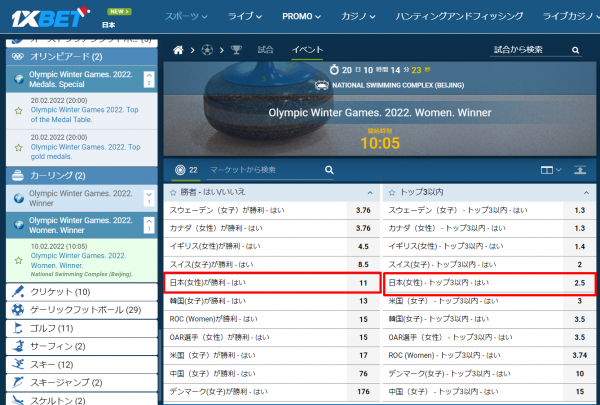This screenshot has width=600, height=405.
Task: Click the 1XBET logo
Action: (50, 17)
